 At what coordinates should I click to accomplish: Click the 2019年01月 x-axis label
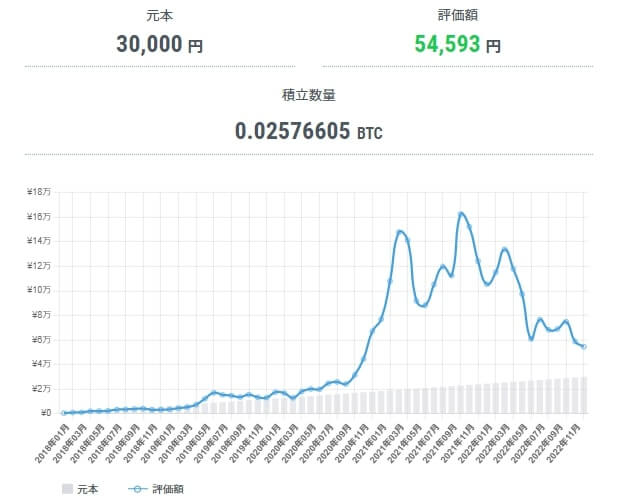click(157, 444)
